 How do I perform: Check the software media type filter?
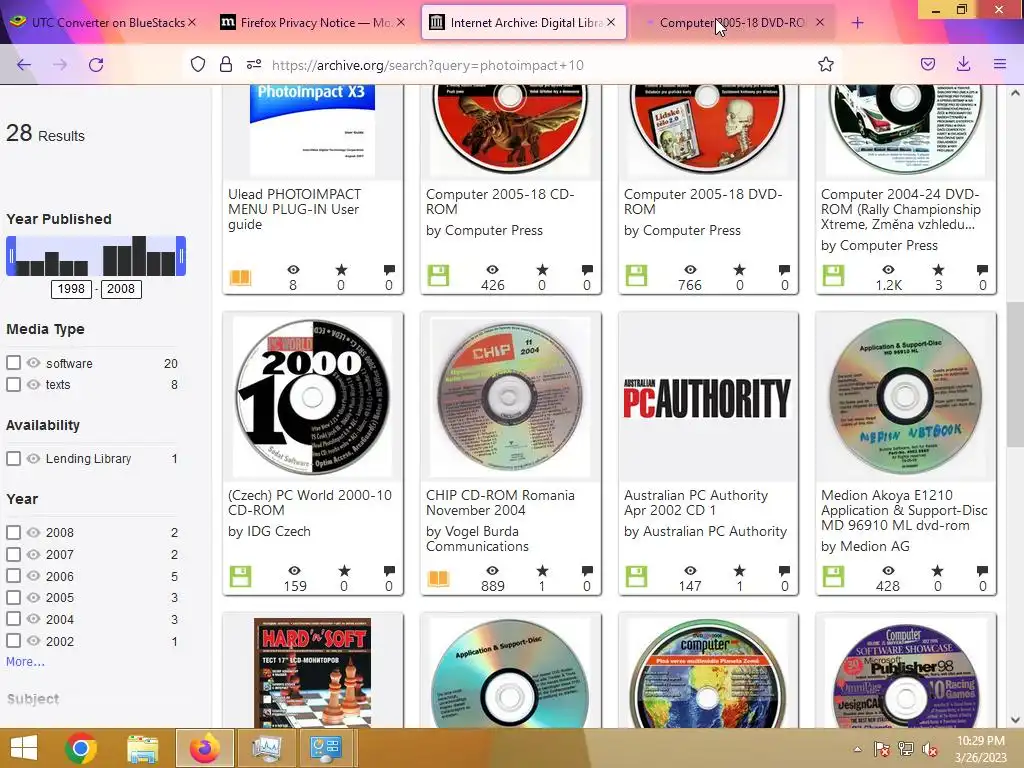pyautogui.click(x=13, y=362)
